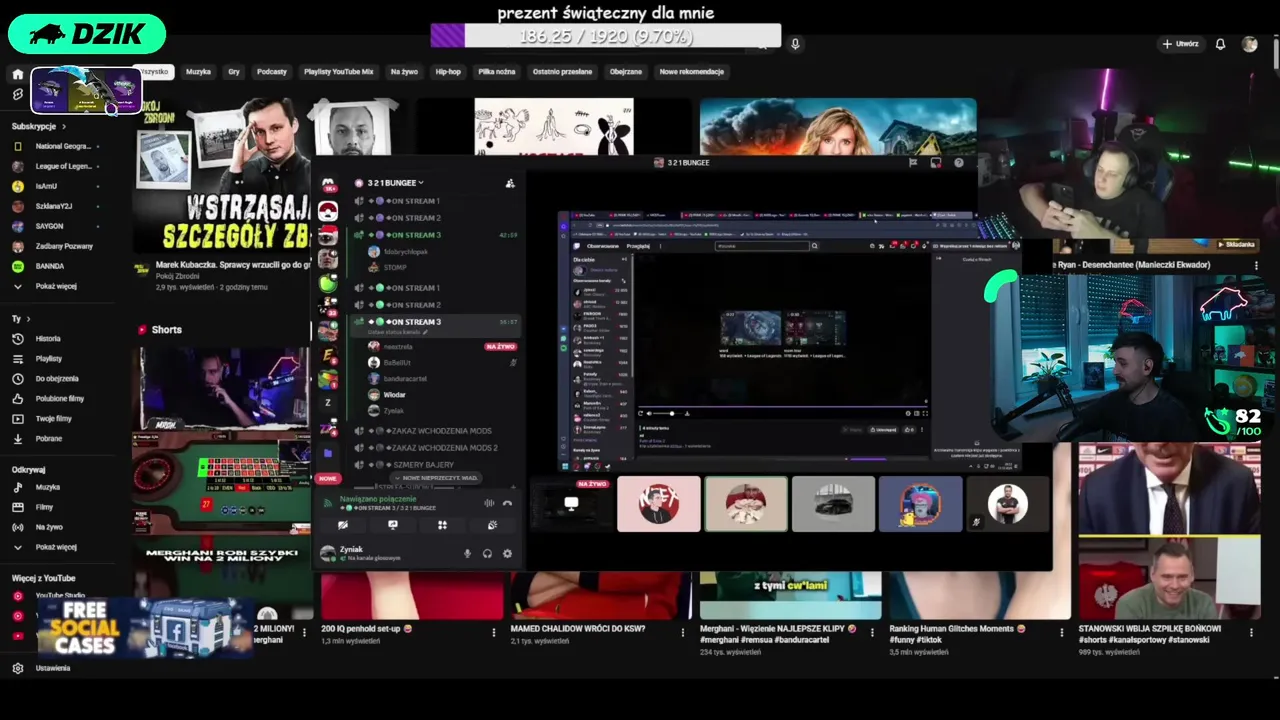Open National Geographic subscription
This screenshot has width=1280, height=720.
tap(56, 146)
